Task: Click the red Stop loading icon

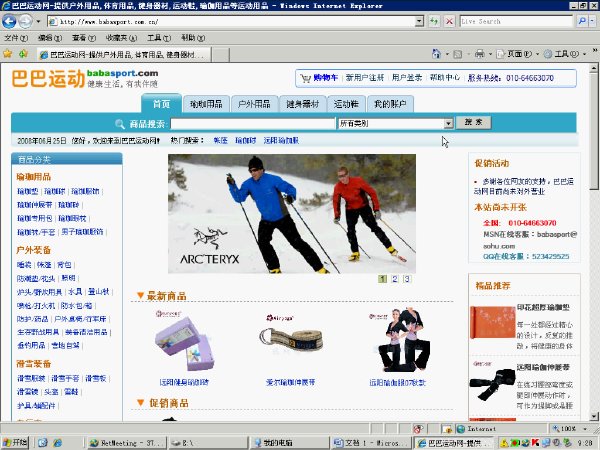Action: 449,21
